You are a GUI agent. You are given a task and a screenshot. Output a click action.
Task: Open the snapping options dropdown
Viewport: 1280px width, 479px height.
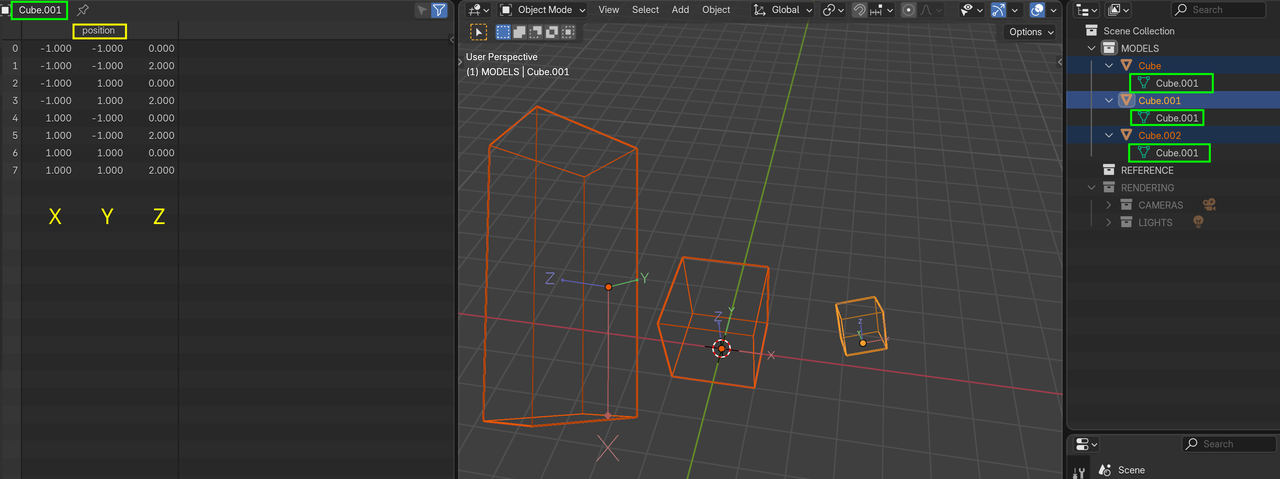(881, 10)
